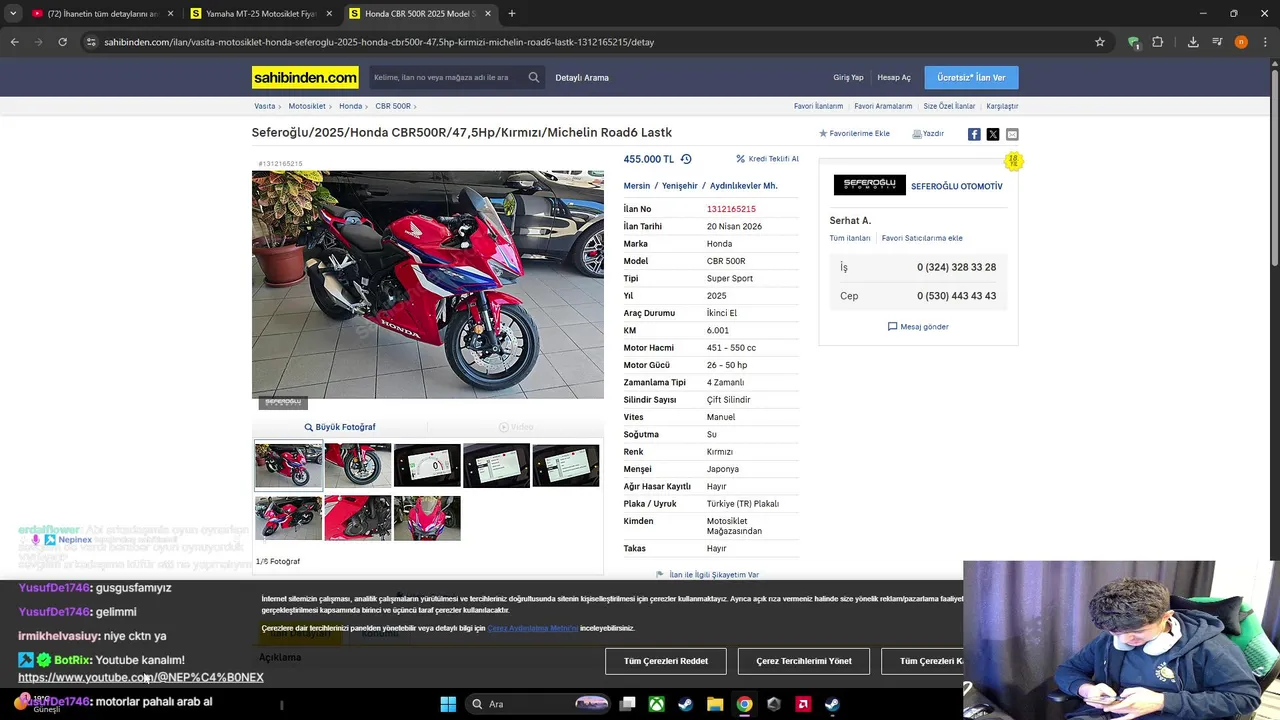Click the Seferoğlu Otomotiv store logo

click(x=870, y=185)
